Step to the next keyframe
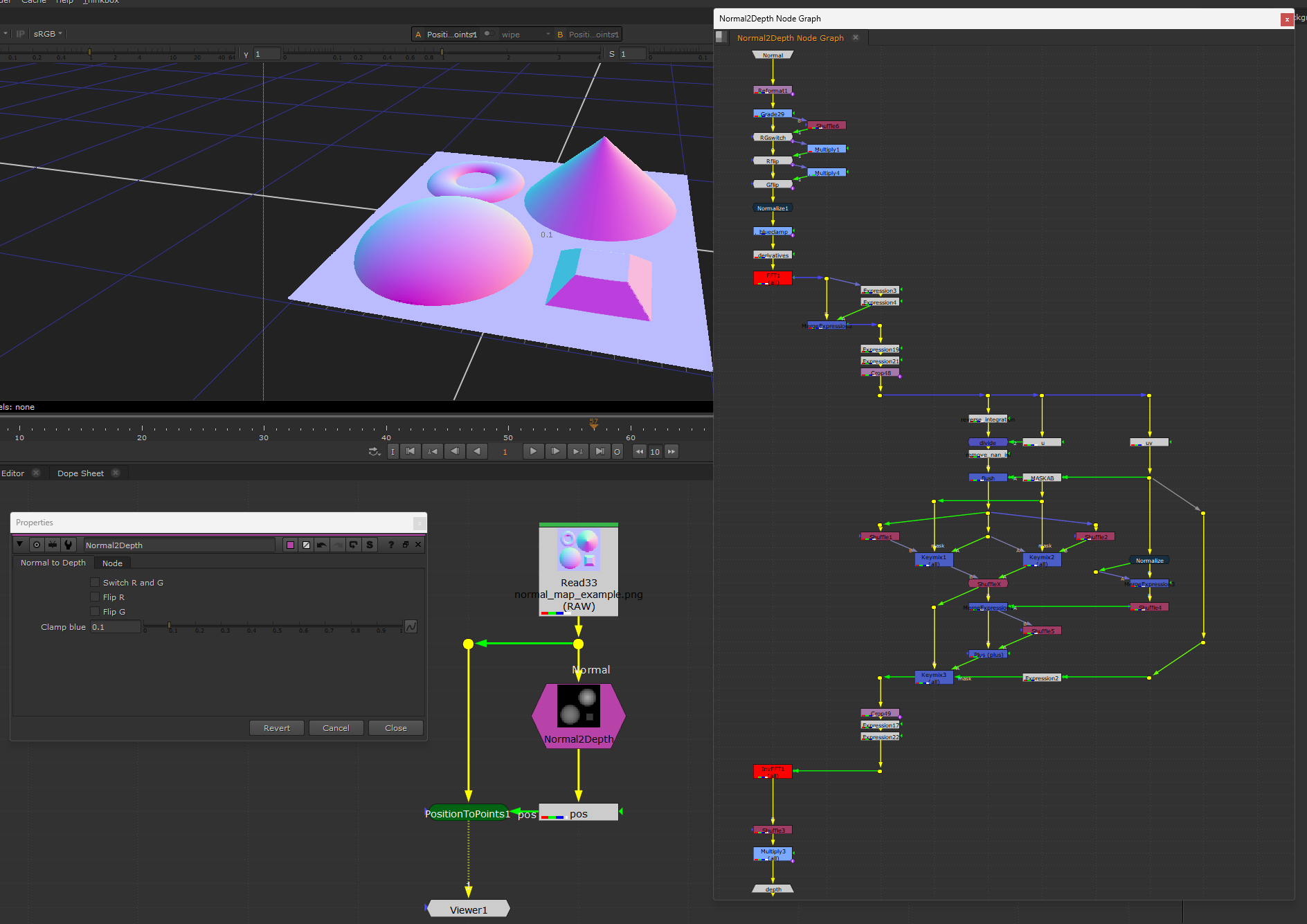The height and width of the screenshot is (924, 1307). point(577,451)
